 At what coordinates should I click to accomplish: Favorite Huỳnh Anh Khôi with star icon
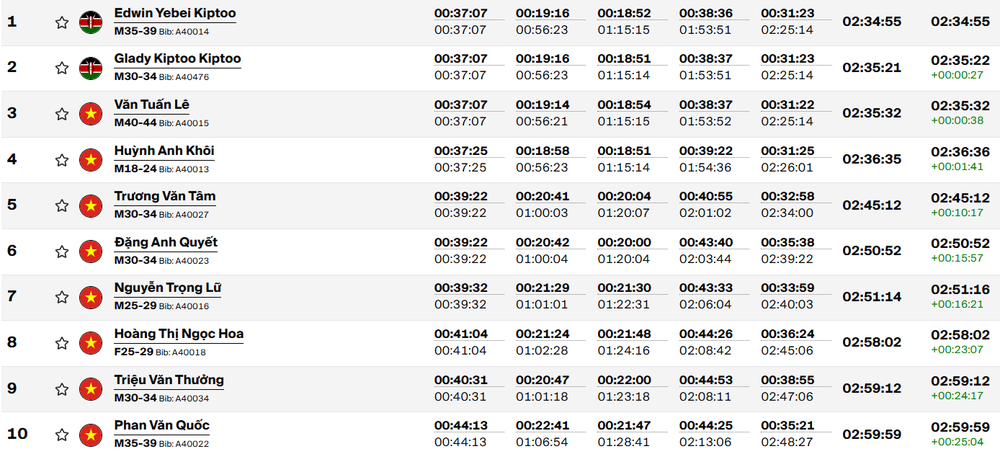(62, 160)
